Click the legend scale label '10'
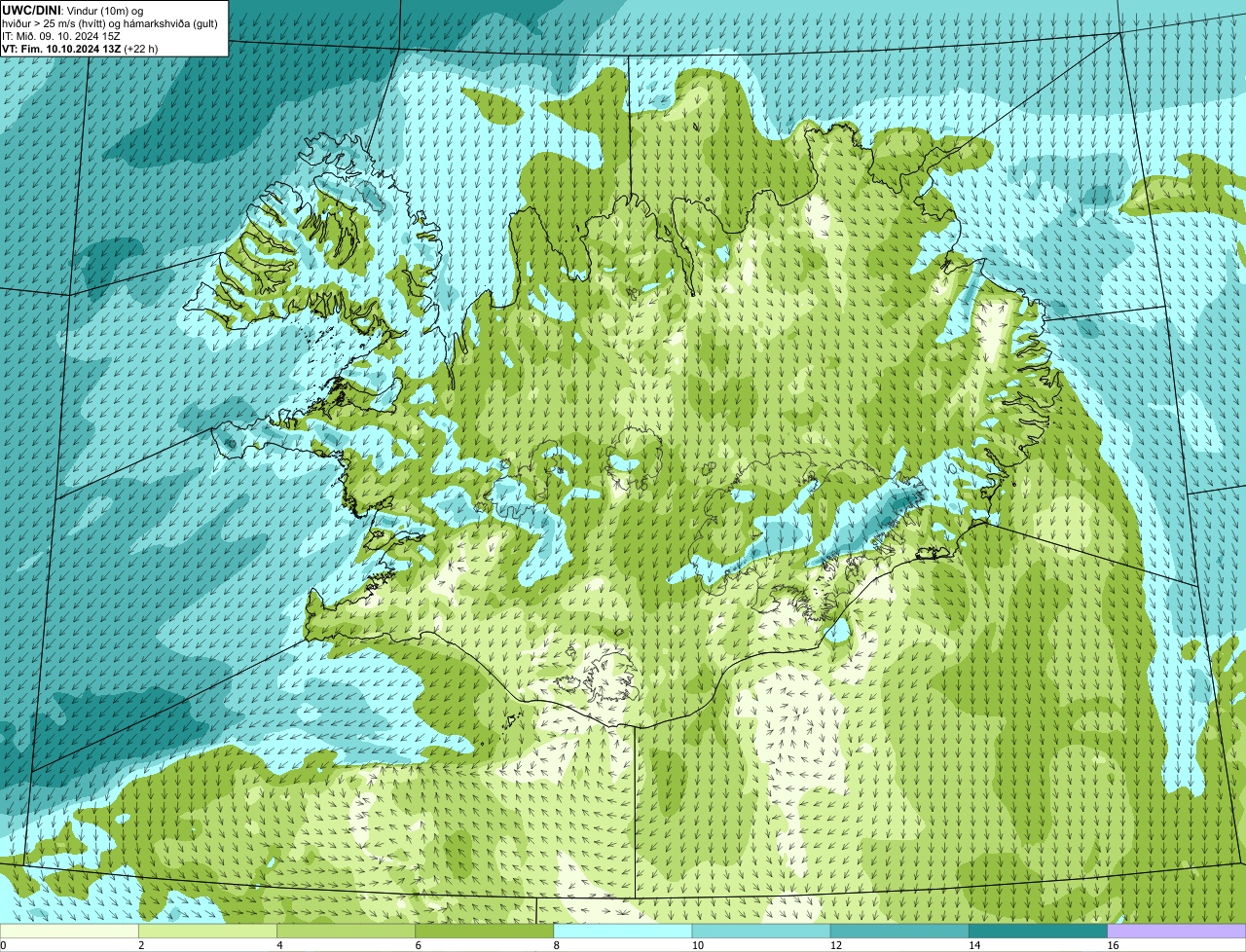This screenshot has height=952, width=1246. tap(697, 945)
